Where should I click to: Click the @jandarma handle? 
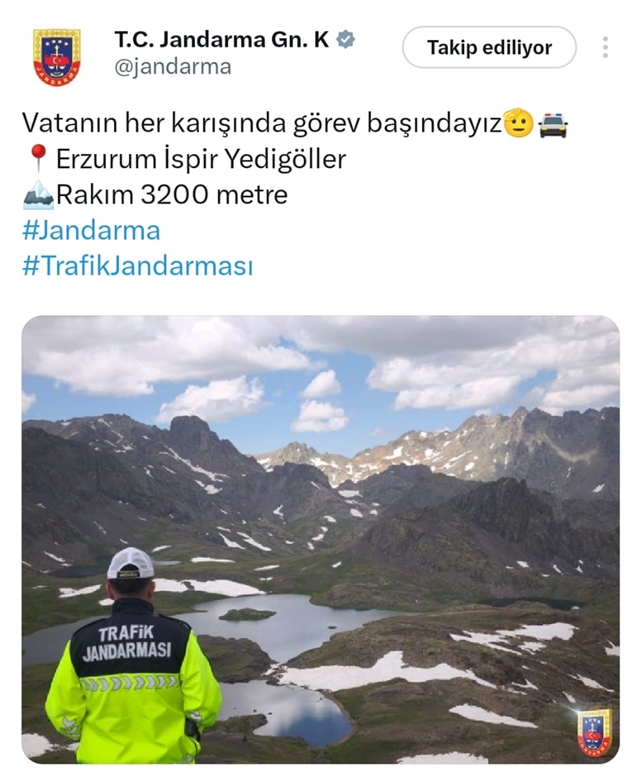pyautogui.click(x=173, y=67)
